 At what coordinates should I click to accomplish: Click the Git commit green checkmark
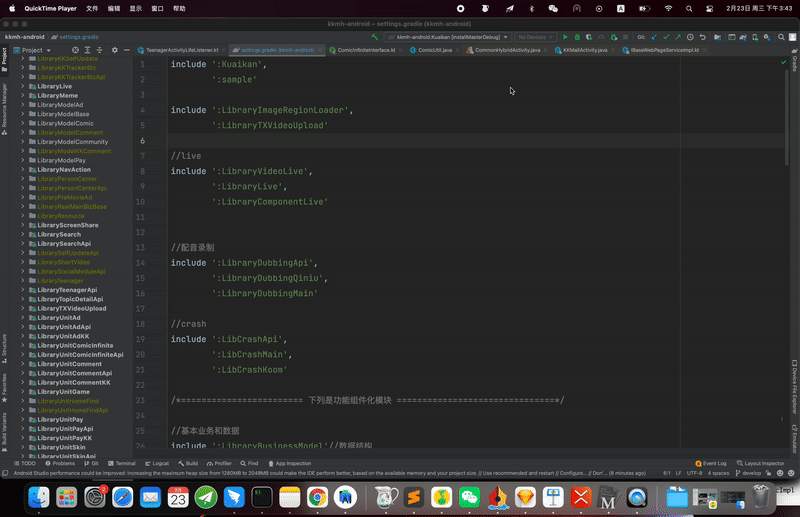click(x=666, y=37)
